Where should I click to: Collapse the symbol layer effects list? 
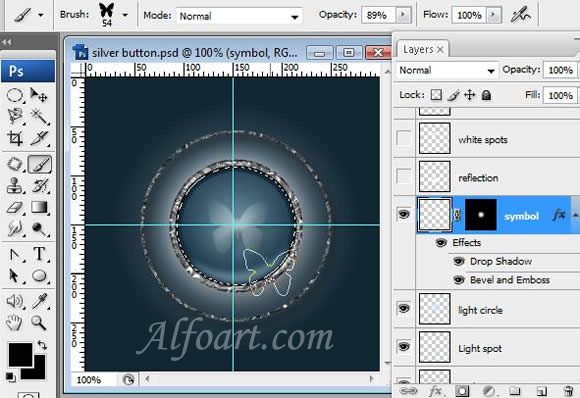(x=576, y=215)
